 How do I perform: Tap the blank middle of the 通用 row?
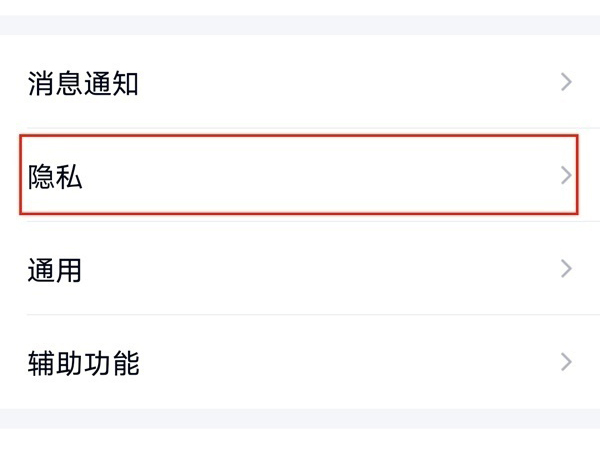320,268
